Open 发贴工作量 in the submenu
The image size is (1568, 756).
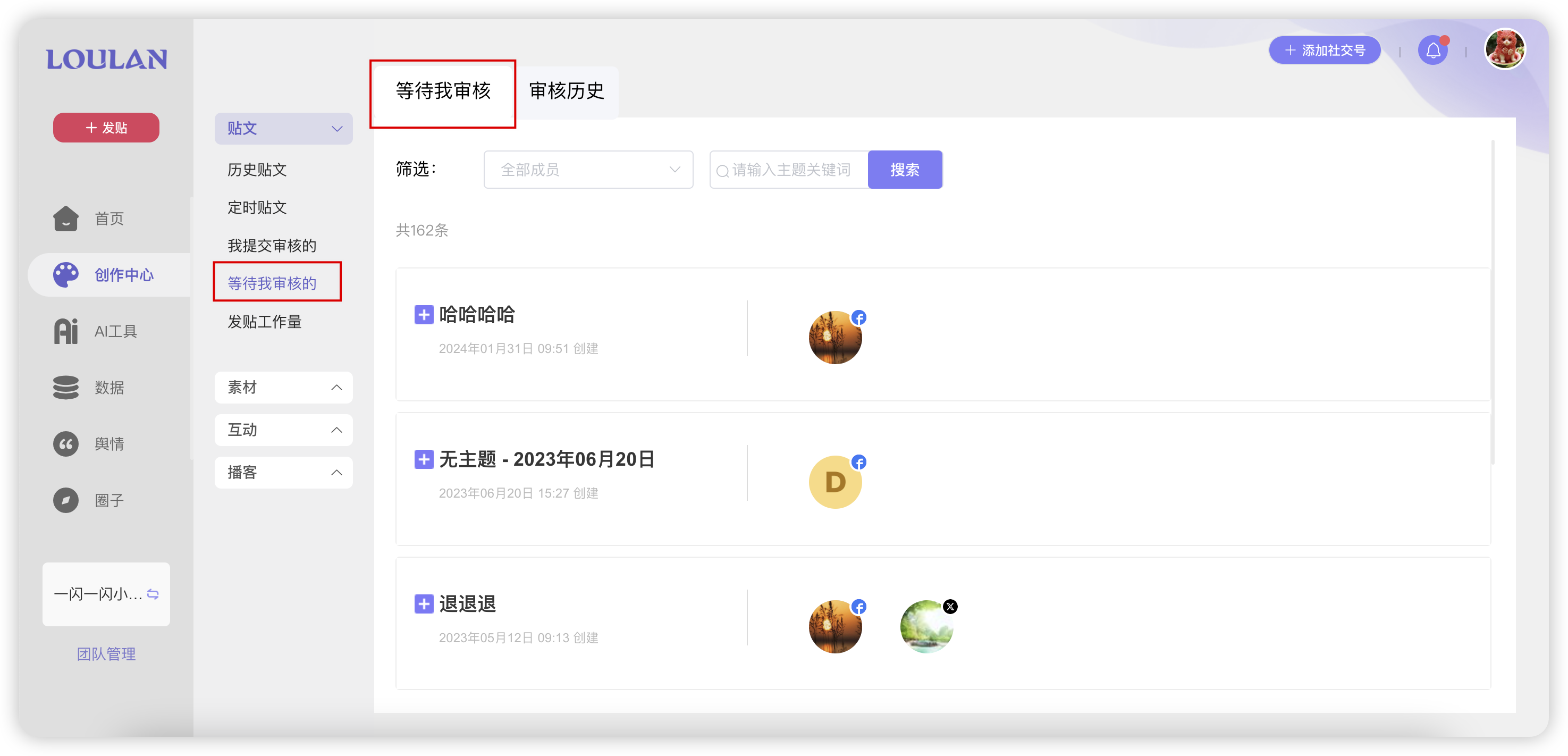265,322
